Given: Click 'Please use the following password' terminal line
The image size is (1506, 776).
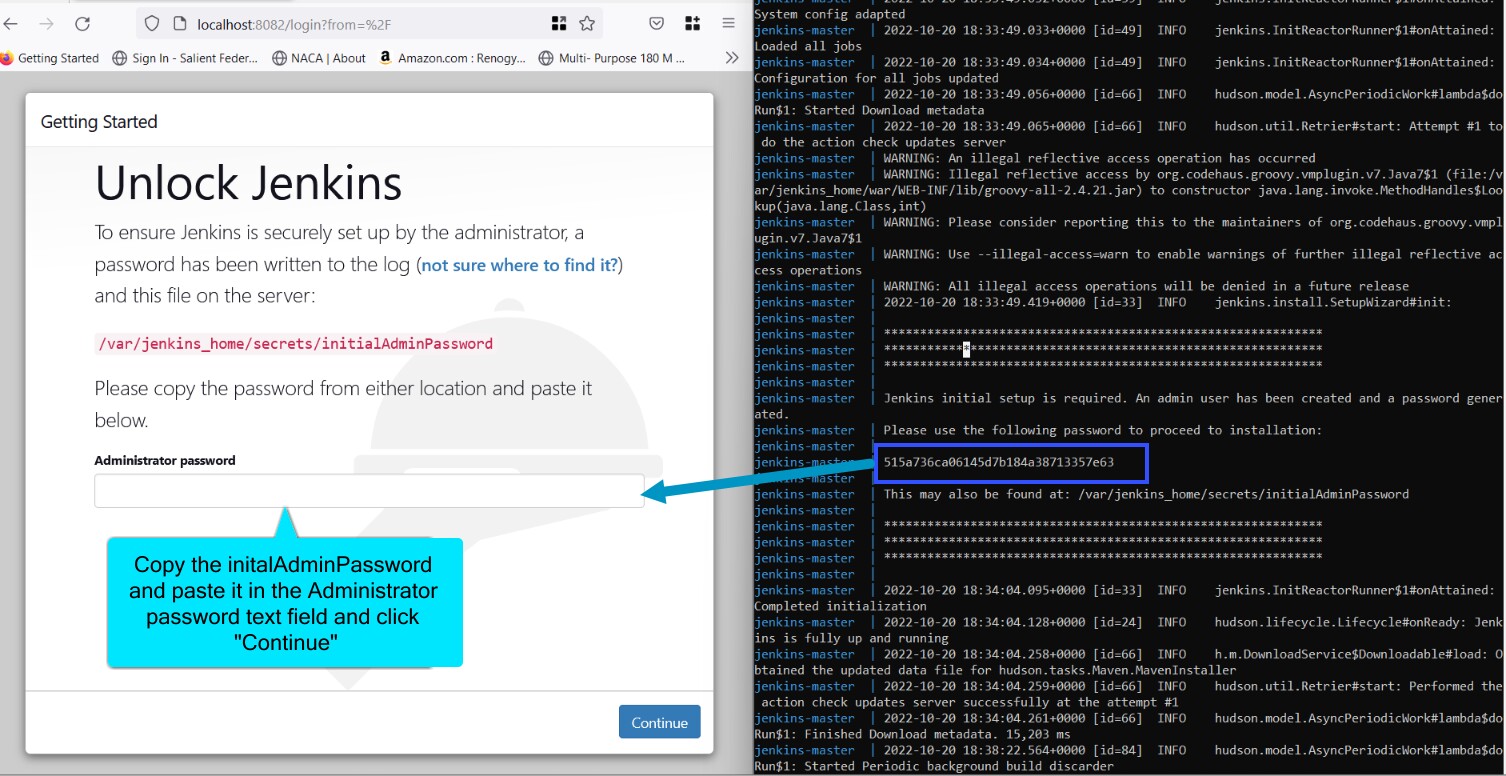Looking at the screenshot, I should (x=1103, y=430).
